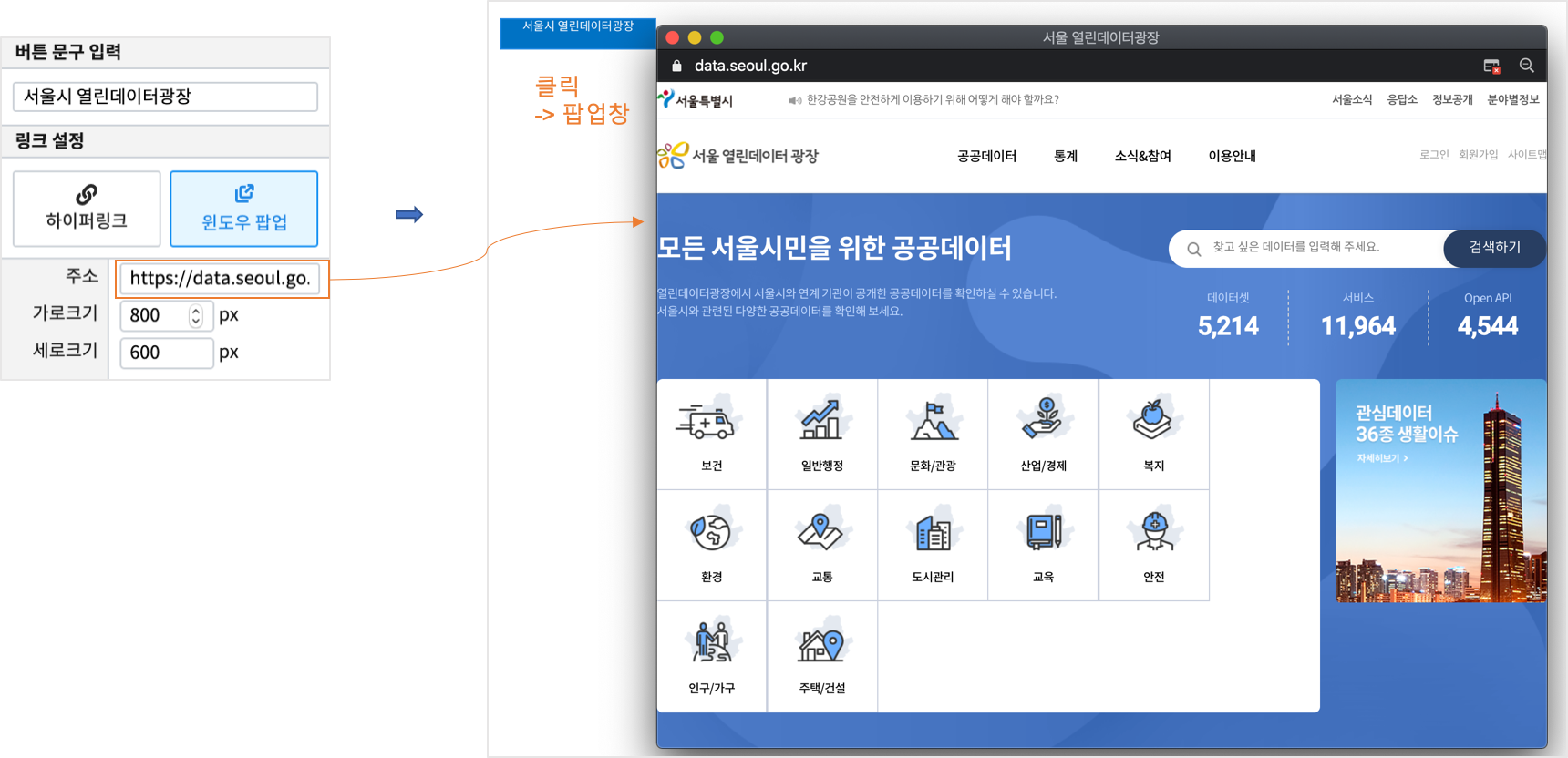1568x758 pixels.
Task: Click the 로그인 link
Action: pyautogui.click(x=1434, y=155)
